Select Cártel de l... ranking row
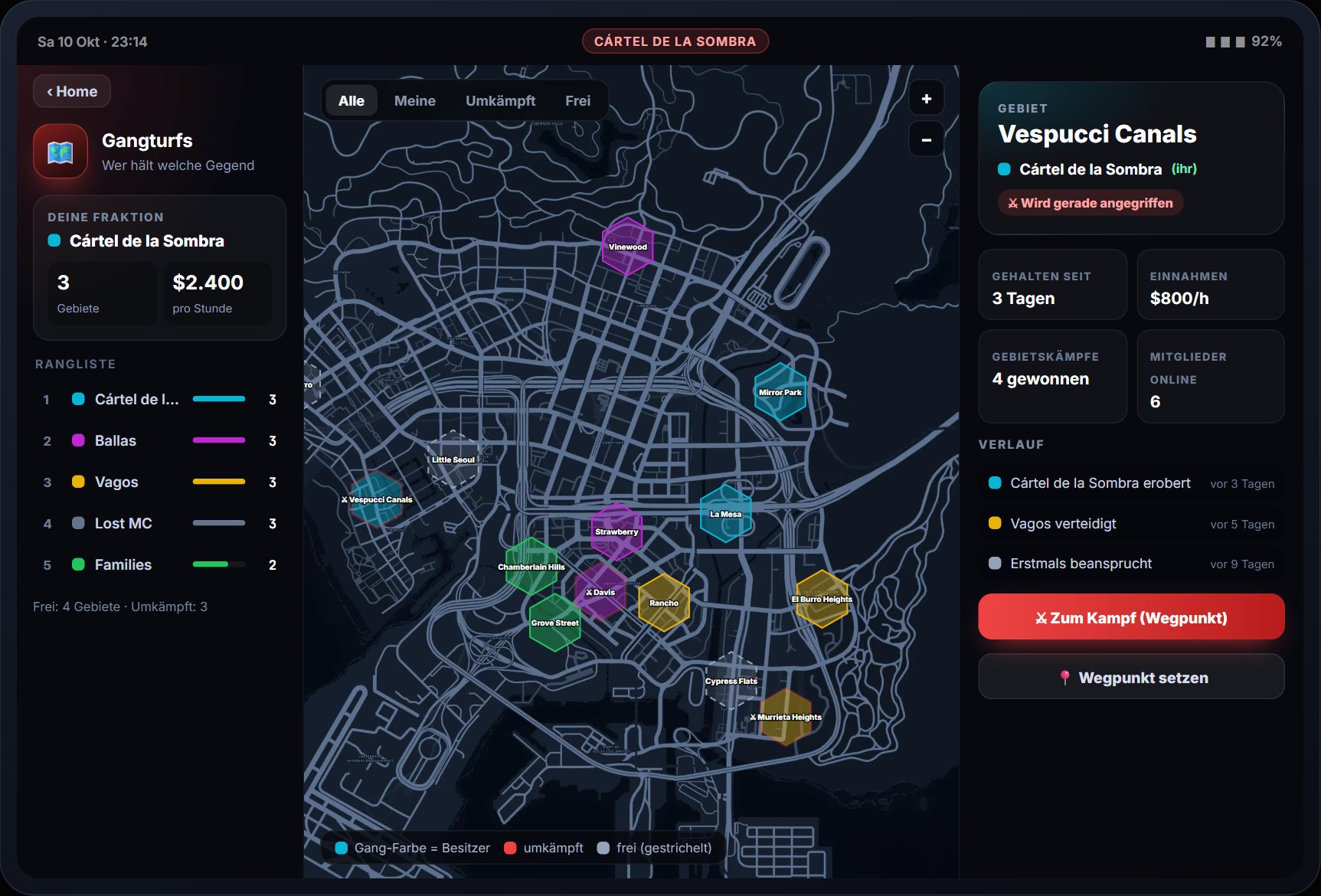This screenshot has height=896, width=1321. (159, 399)
